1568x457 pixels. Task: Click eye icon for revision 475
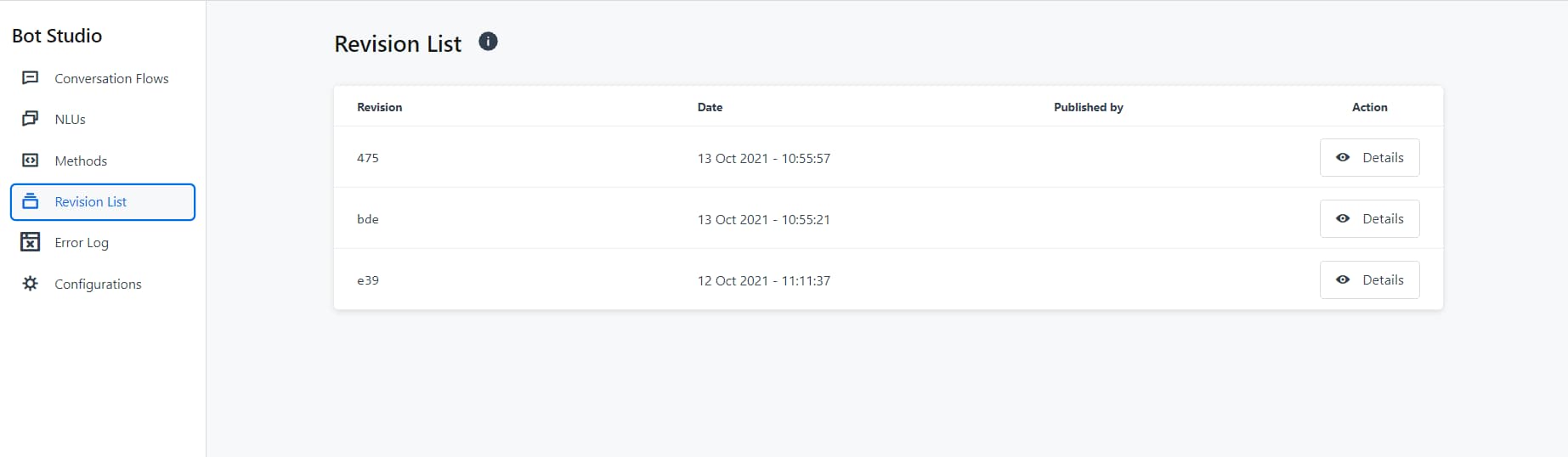(x=1343, y=157)
